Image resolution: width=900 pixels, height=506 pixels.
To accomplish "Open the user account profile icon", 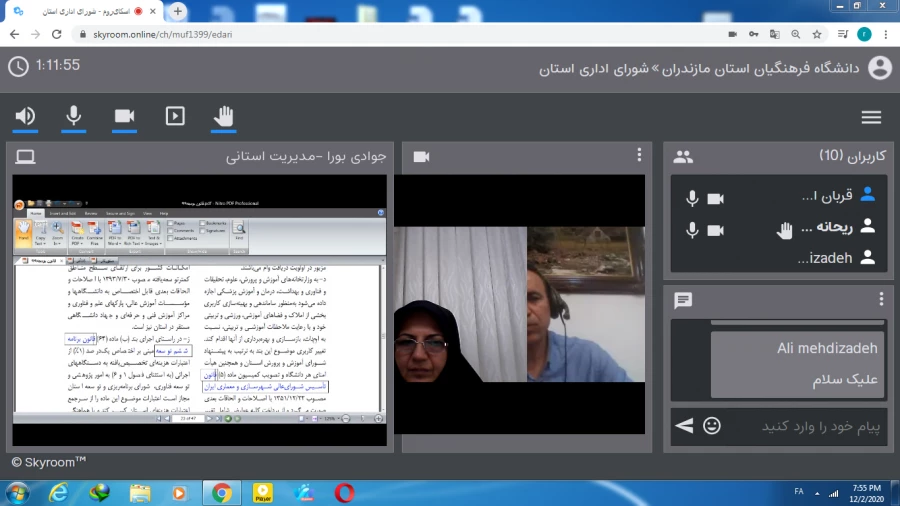I will pos(879,68).
